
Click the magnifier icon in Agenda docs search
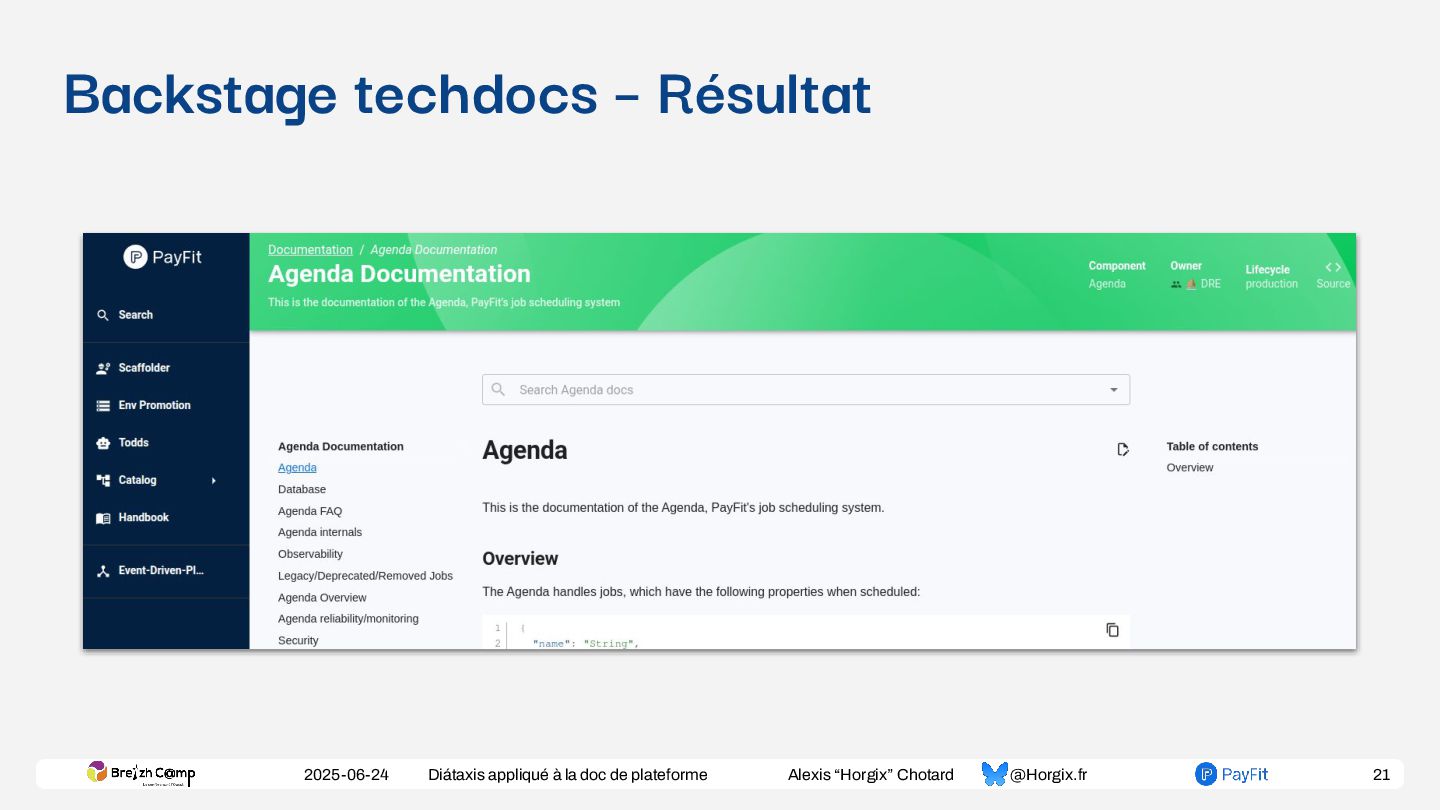pos(498,389)
